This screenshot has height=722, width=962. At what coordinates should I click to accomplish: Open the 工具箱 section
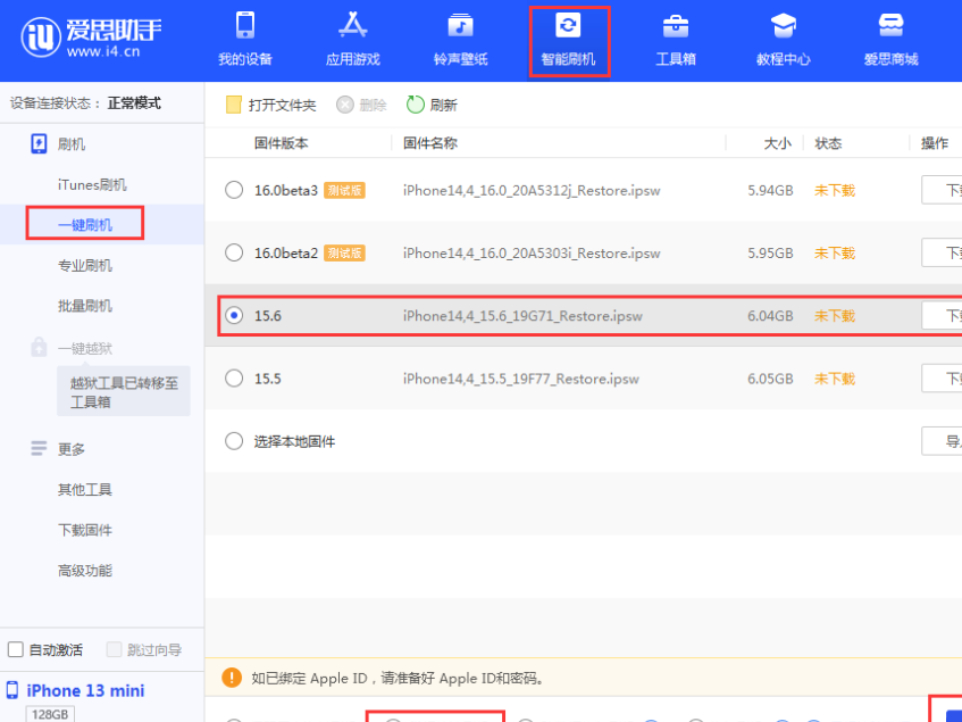675,40
